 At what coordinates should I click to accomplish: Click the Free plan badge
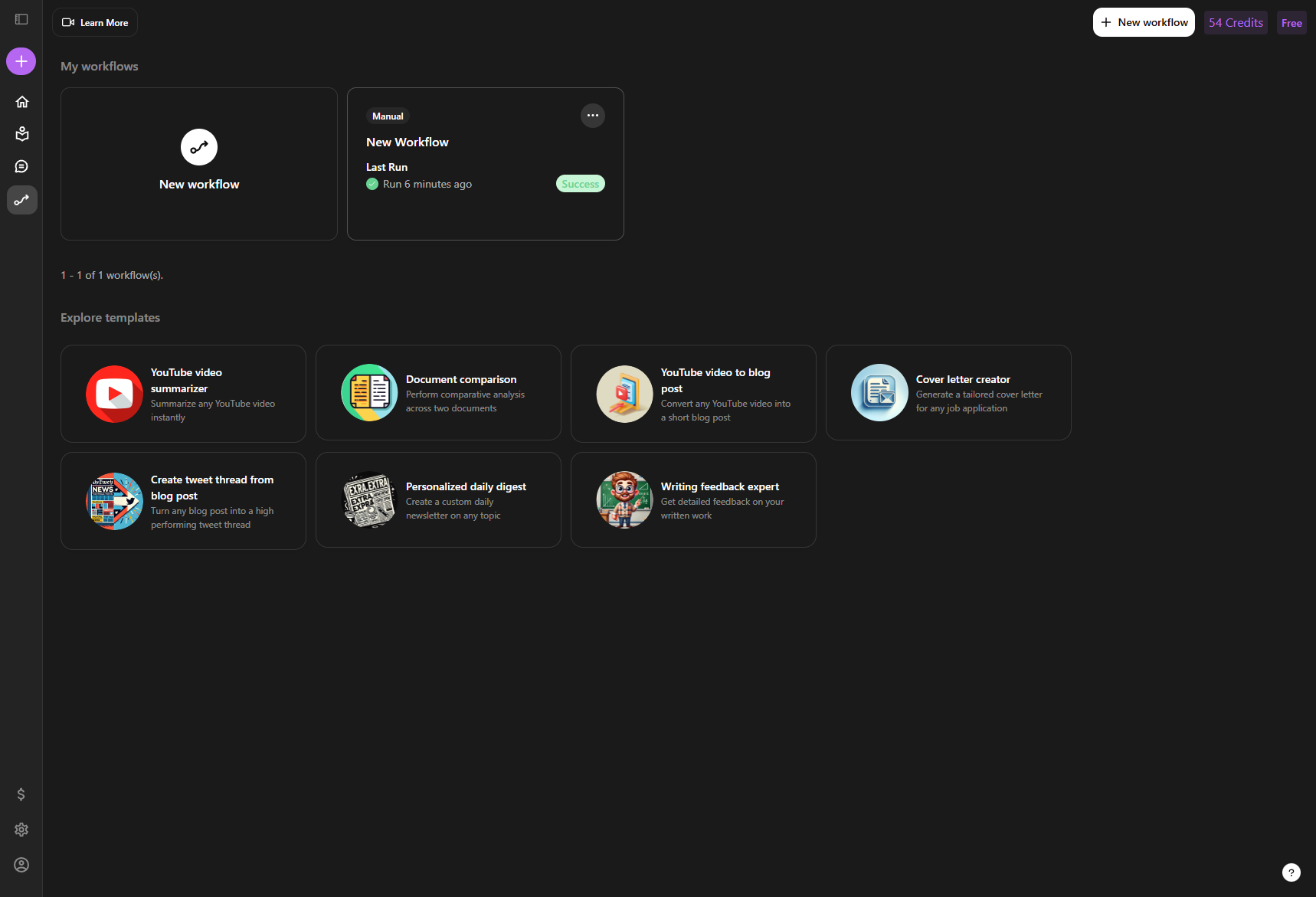[x=1291, y=23]
